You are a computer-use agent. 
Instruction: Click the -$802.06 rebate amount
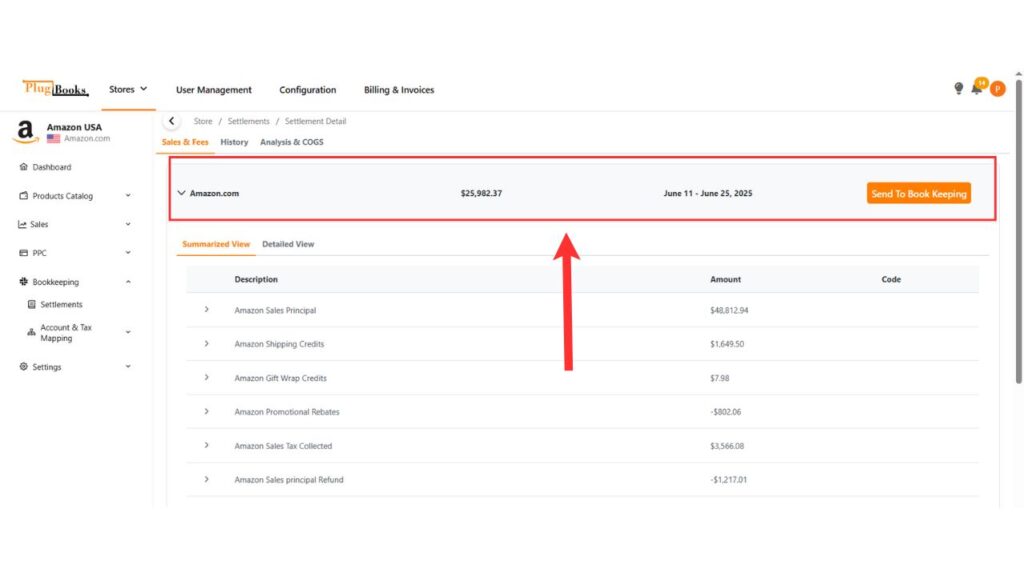[725, 412]
